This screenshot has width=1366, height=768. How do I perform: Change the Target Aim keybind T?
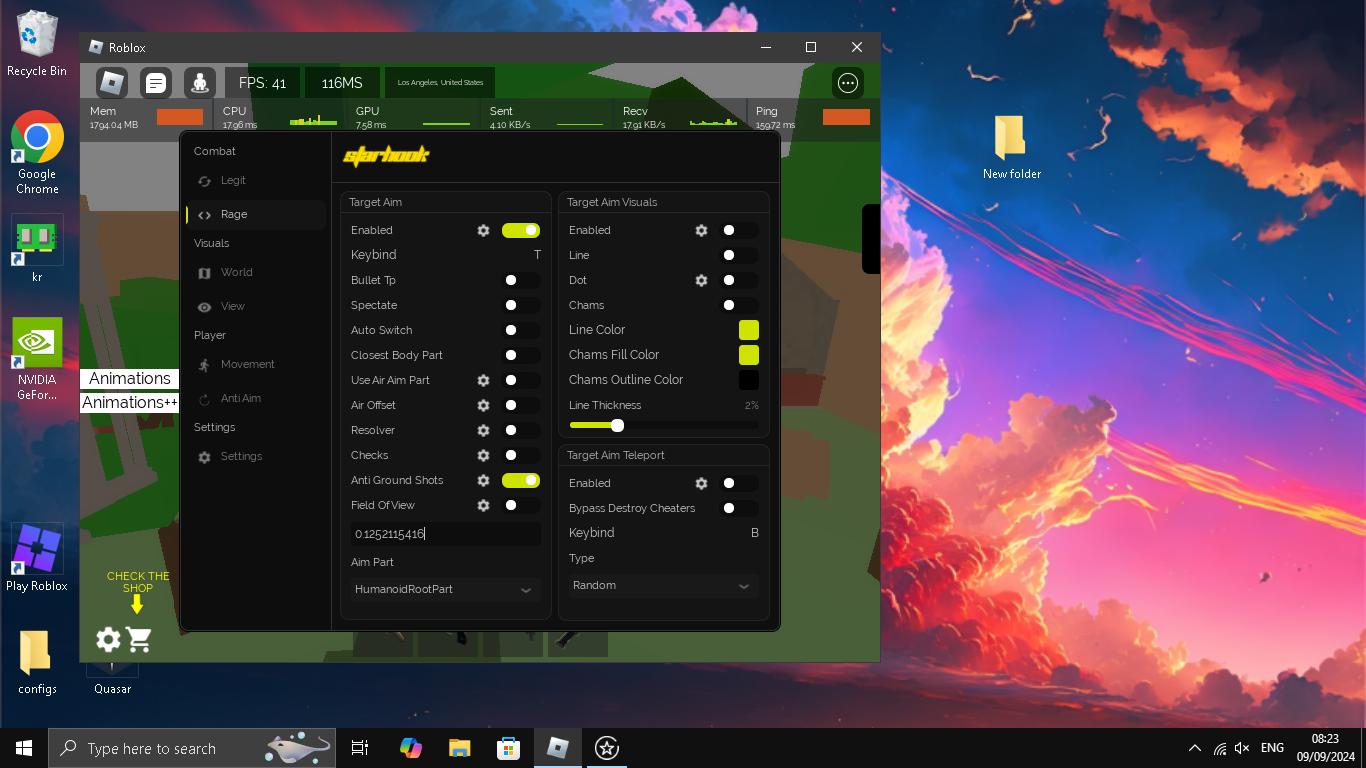(x=537, y=255)
